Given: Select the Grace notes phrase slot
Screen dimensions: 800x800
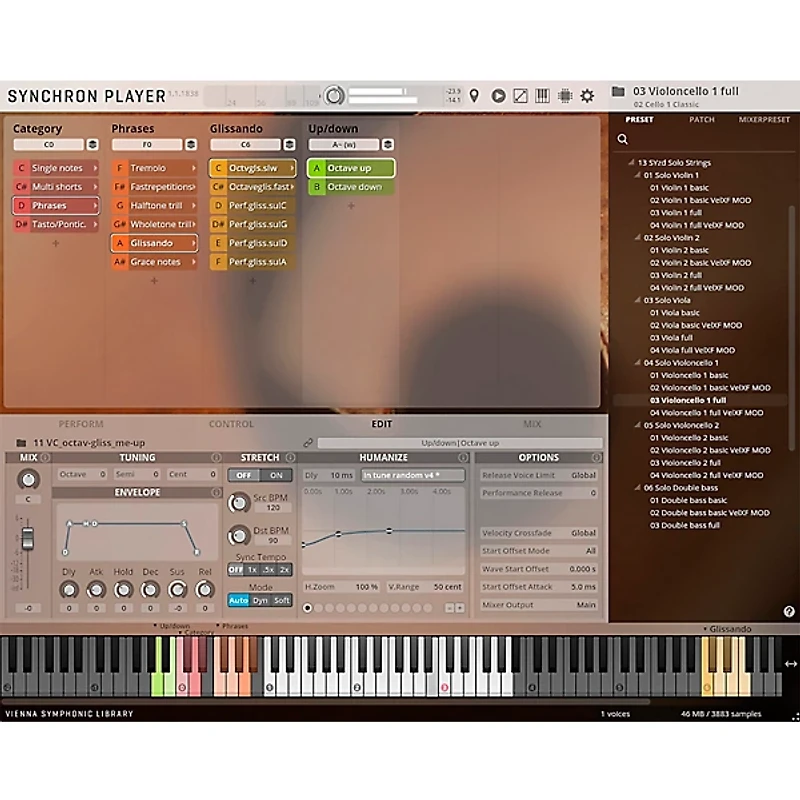Looking at the screenshot, I should pos(154,262).
